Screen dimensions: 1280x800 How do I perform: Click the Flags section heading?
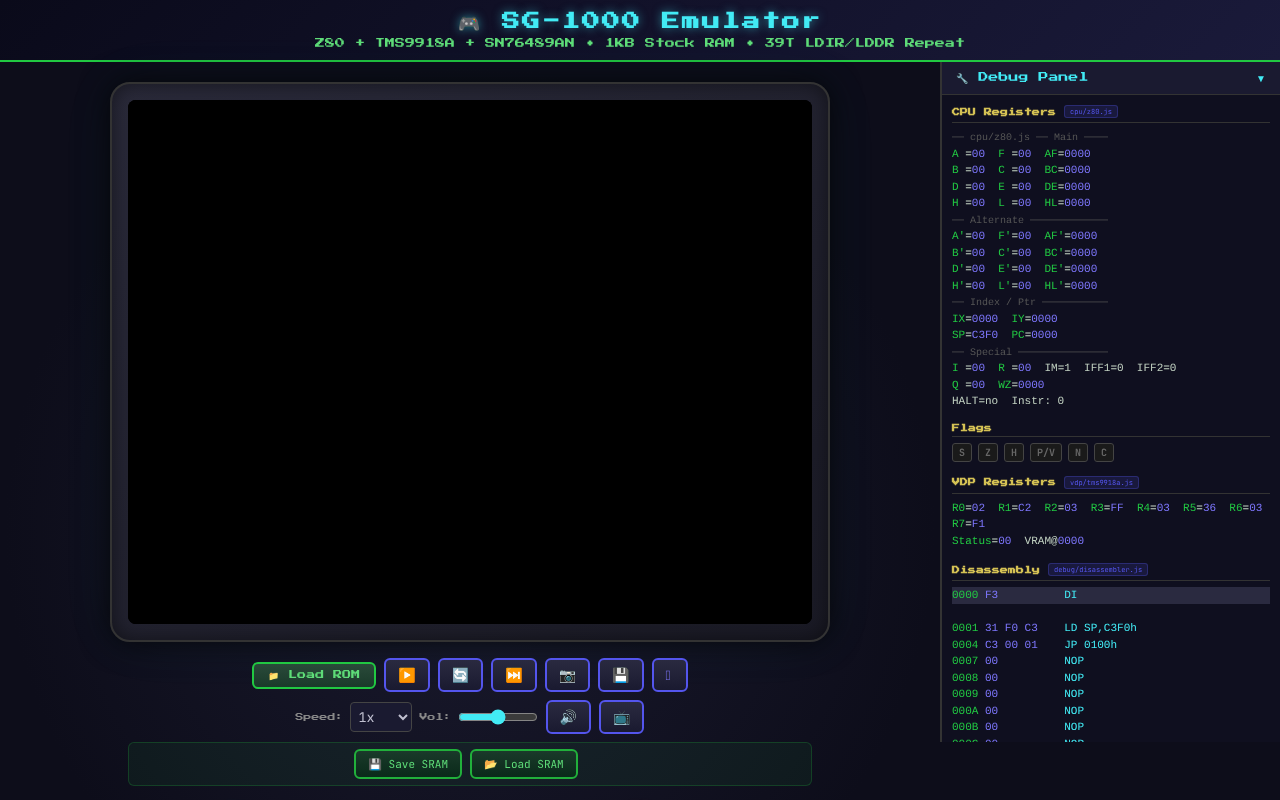971,428
